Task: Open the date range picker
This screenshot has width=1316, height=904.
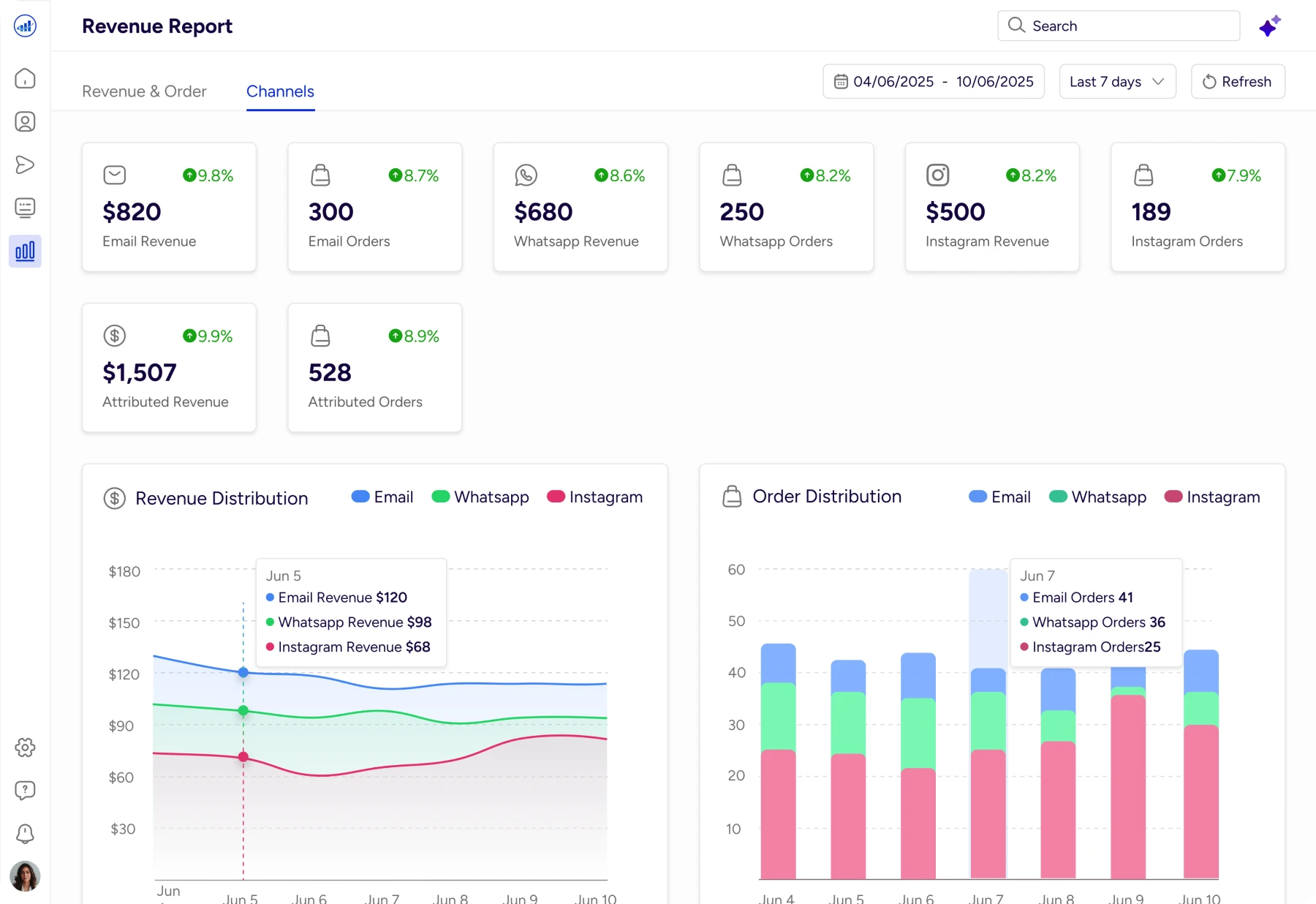Action: point(934,82)
